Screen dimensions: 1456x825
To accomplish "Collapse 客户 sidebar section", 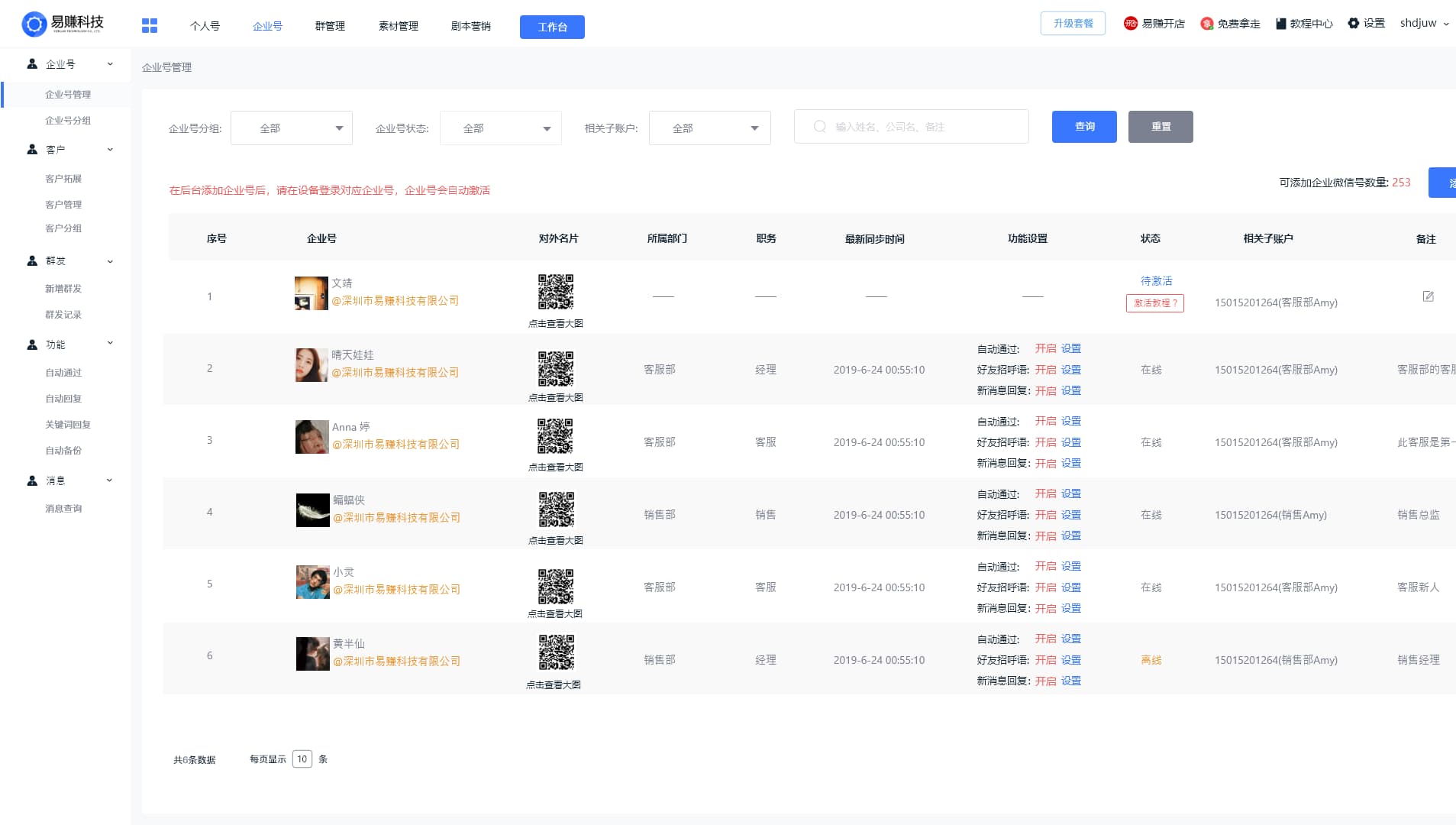I will click(110, 150).
